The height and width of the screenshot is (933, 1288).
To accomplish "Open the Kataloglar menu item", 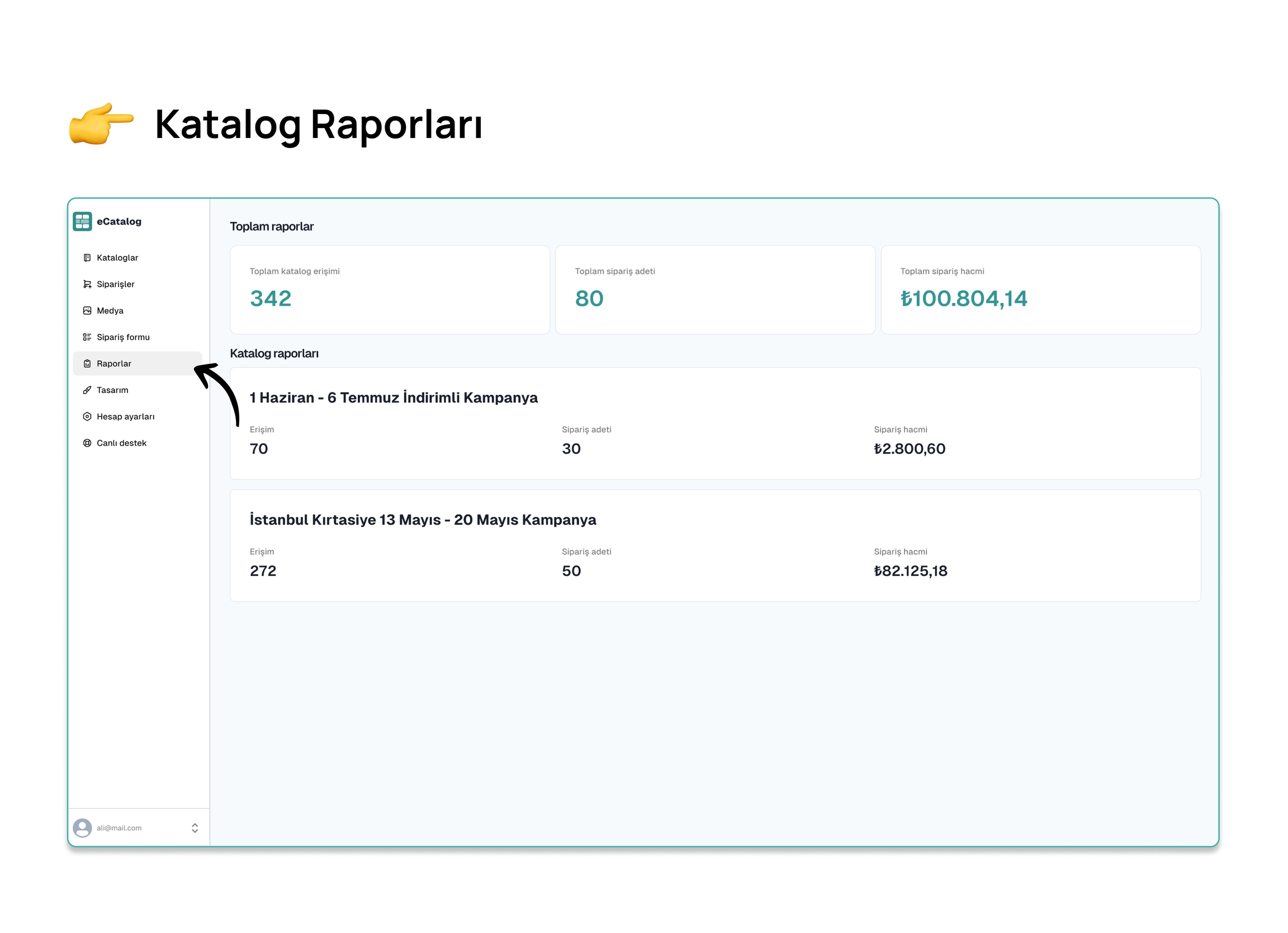I will click(x=117, y=258).
